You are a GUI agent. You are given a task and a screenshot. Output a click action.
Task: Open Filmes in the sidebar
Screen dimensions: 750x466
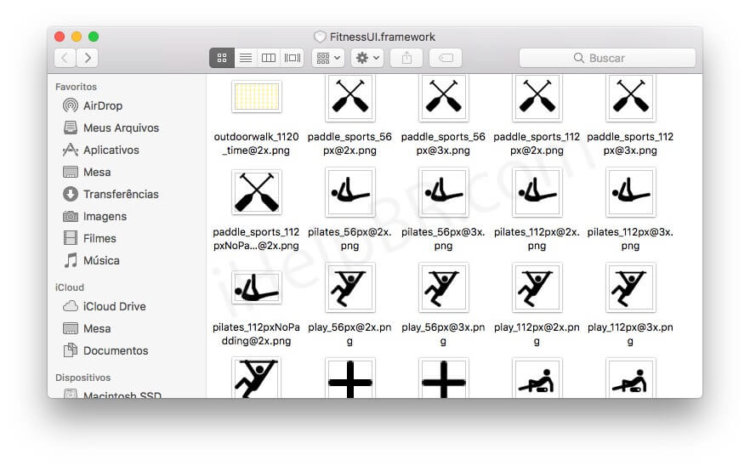[x=89, y=238]
